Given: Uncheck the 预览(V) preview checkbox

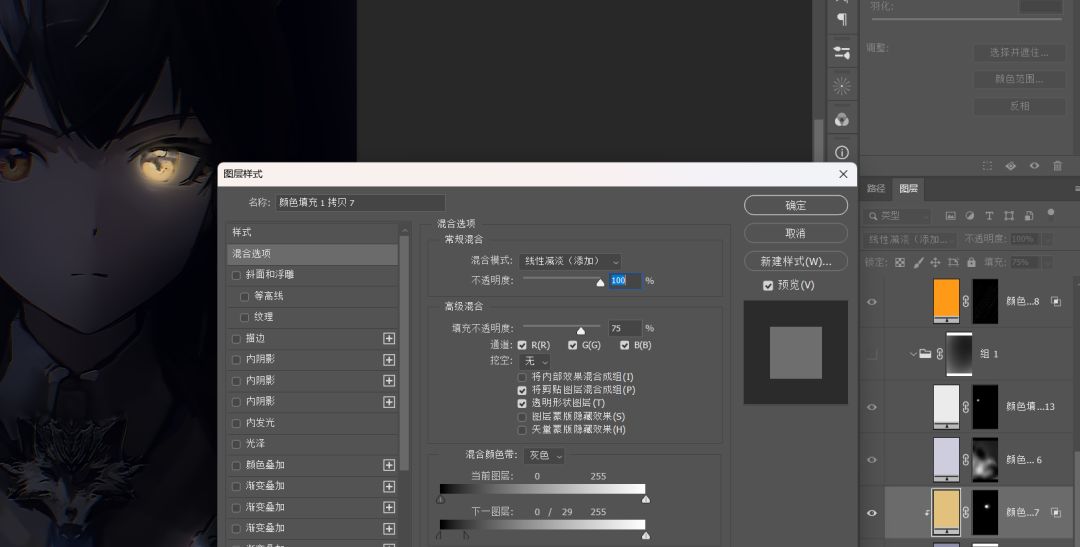Looking at the screenshot, I should (768, 285).
